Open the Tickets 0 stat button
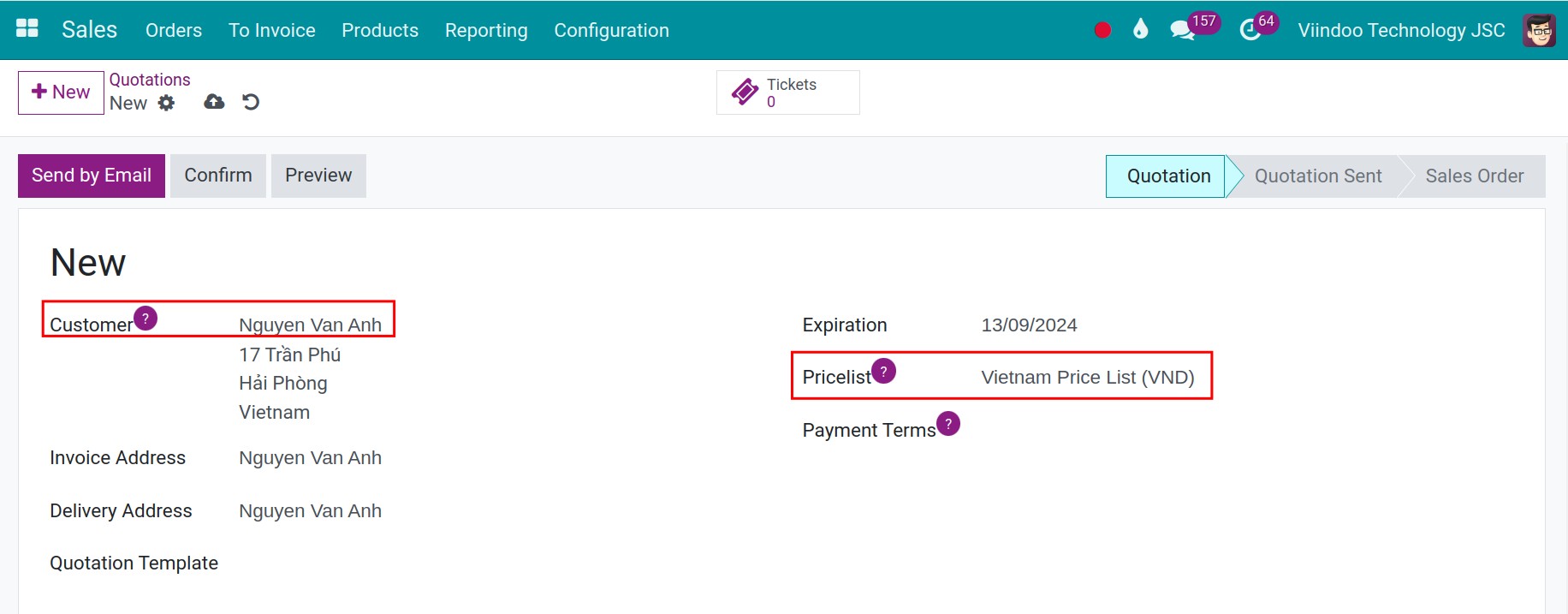Viewport: 1568px width, 614px height. pyautogui.click(x=788, y=92)
